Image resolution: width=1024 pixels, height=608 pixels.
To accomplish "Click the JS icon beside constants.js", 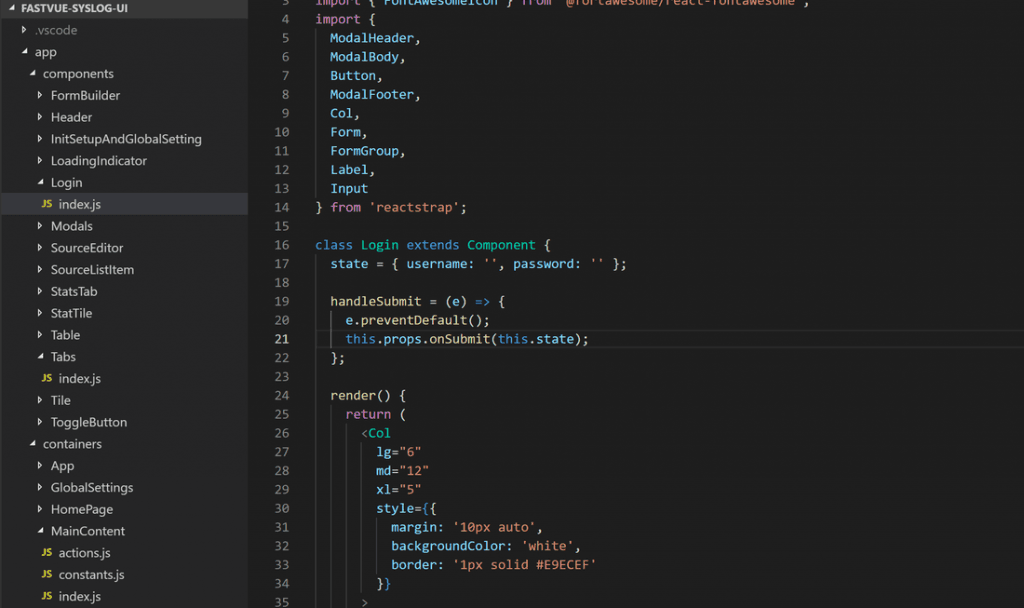I will (46, 574).
